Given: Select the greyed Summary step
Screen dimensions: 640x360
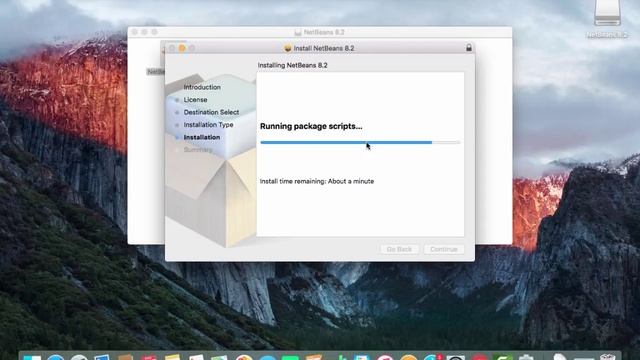Looking at the screenshot, I should pyautogui.click(x=198, y=150).
